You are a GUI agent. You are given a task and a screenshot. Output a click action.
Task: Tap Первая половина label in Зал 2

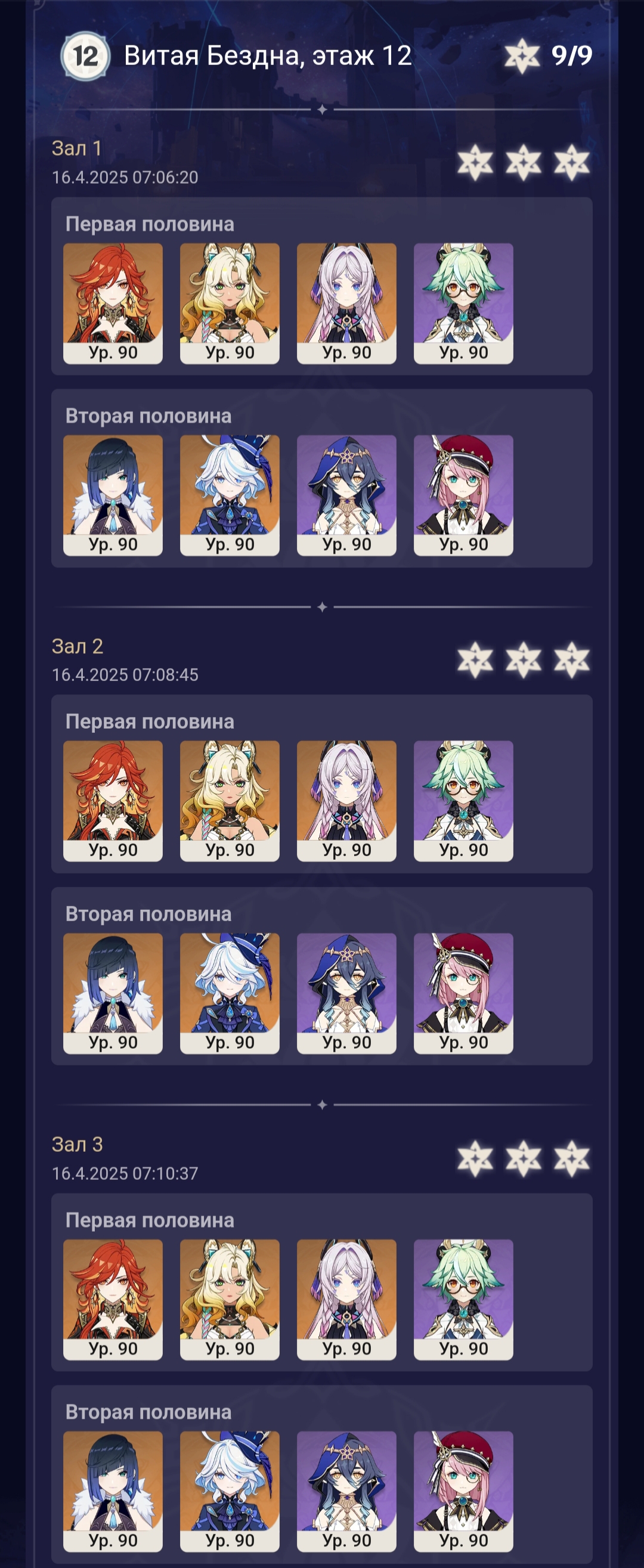click(150, 721)
